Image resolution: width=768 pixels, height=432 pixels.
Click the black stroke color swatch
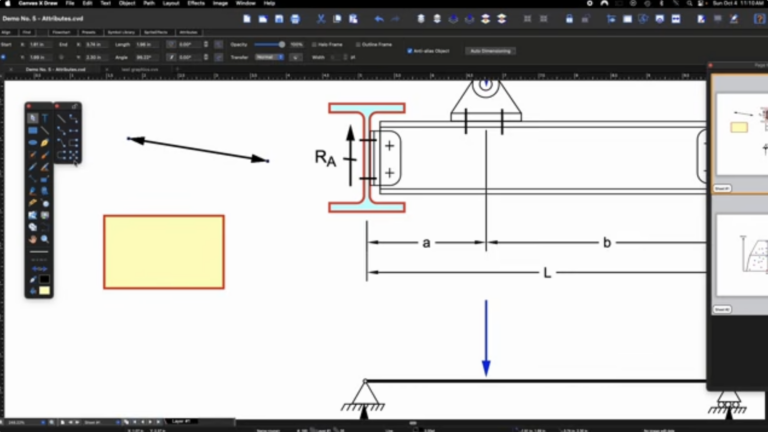click(x=45, y=279)
